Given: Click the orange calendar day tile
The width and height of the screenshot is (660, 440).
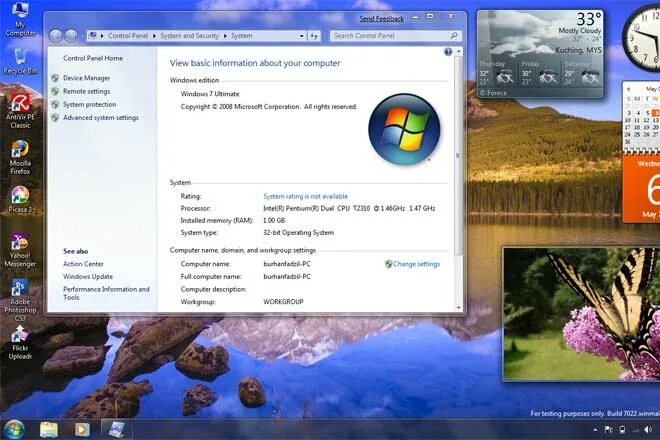Looking at the screenshot, I should pyautogui.click(x=641, y=189).
